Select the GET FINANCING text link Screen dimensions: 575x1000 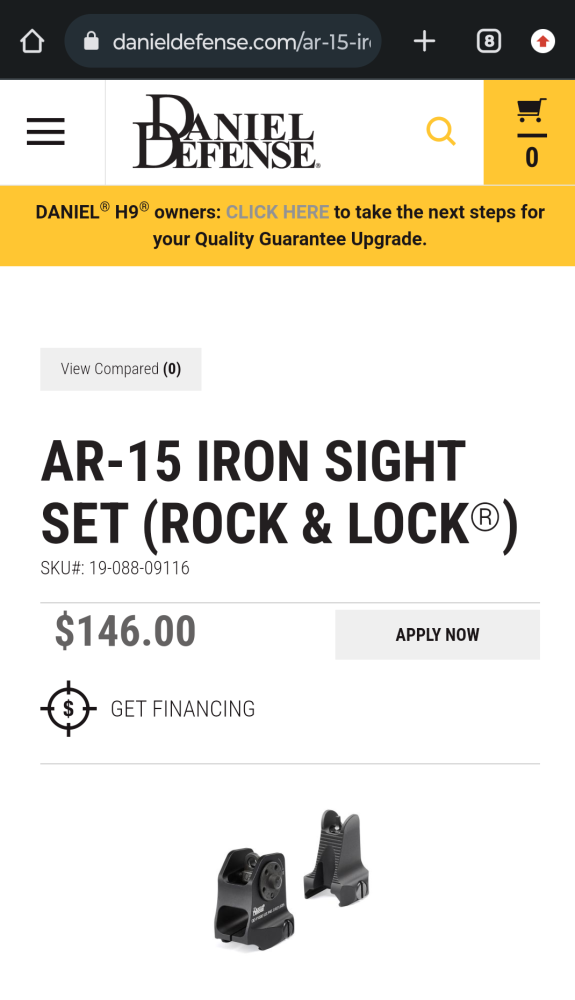pos(183,709)
